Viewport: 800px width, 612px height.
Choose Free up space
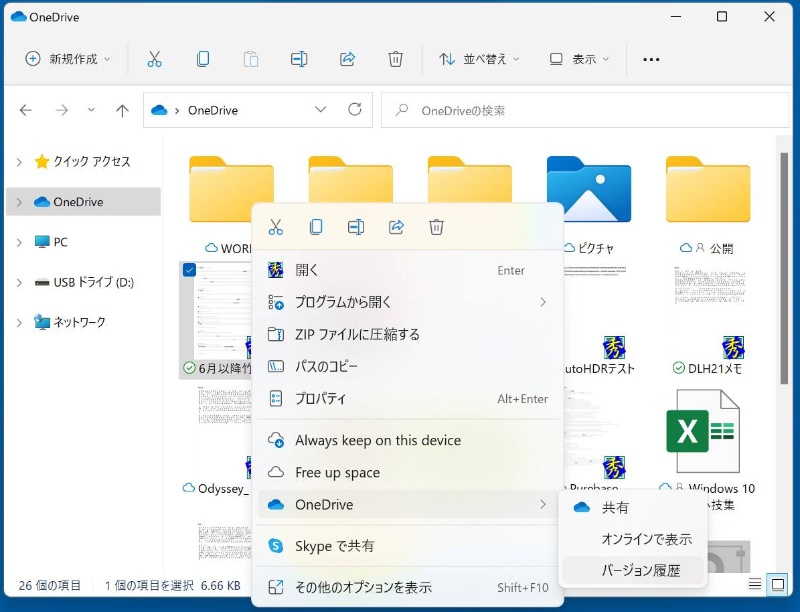point(408,472)
